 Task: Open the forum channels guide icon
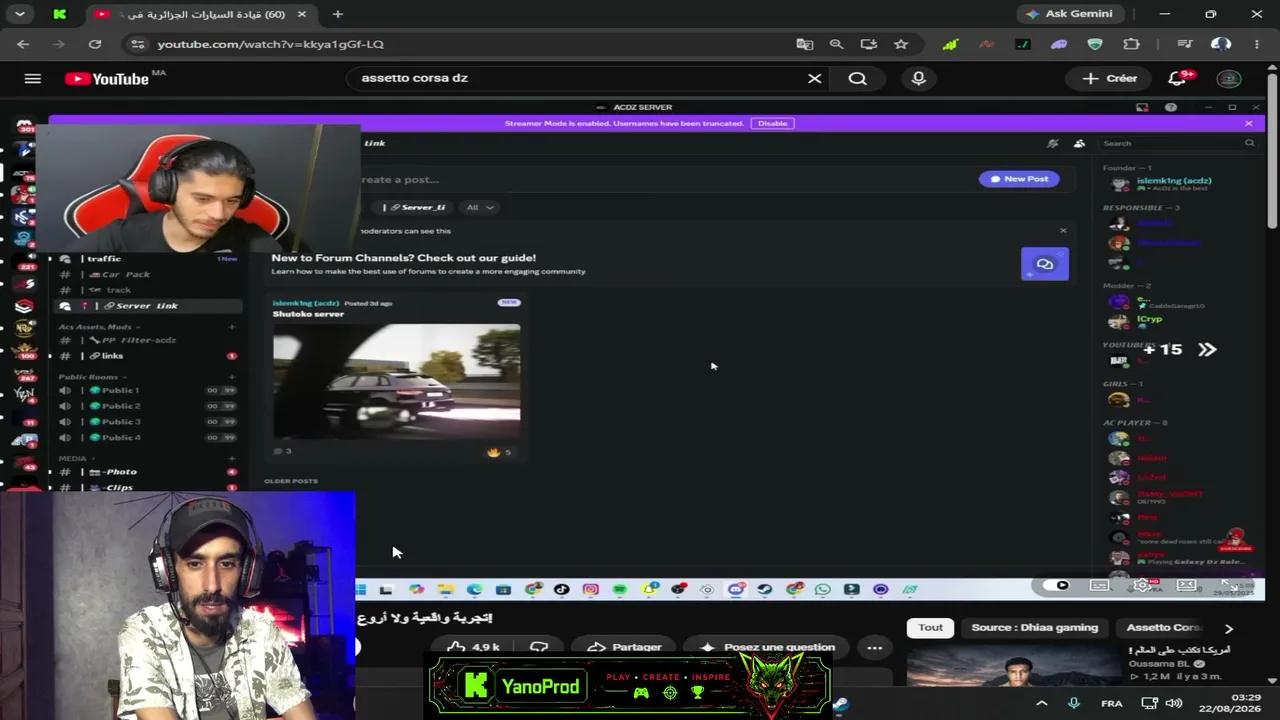coord(1045,264)
